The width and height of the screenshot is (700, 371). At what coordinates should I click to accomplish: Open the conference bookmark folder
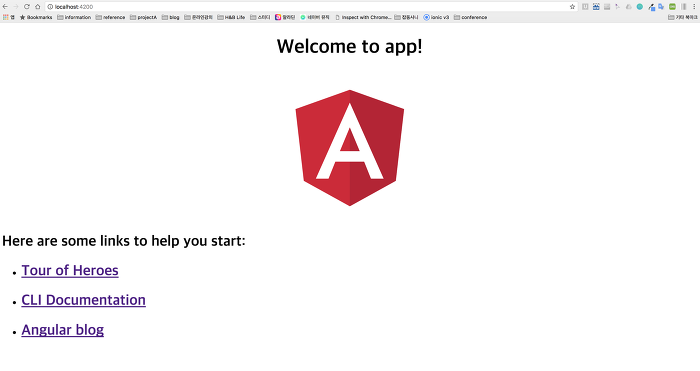pos(471,17)
